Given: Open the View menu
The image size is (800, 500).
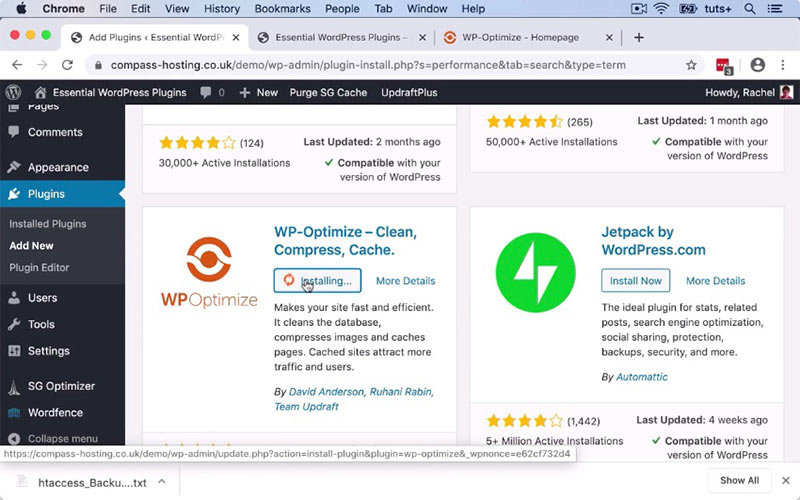Looking at the screenshot, I should [x=177, y=9].
